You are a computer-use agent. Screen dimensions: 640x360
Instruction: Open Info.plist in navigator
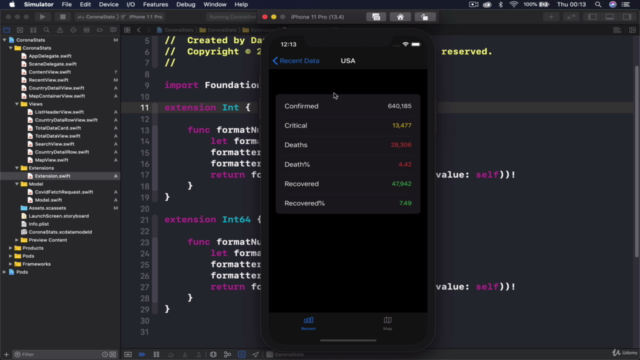click(x=39, y=224)
